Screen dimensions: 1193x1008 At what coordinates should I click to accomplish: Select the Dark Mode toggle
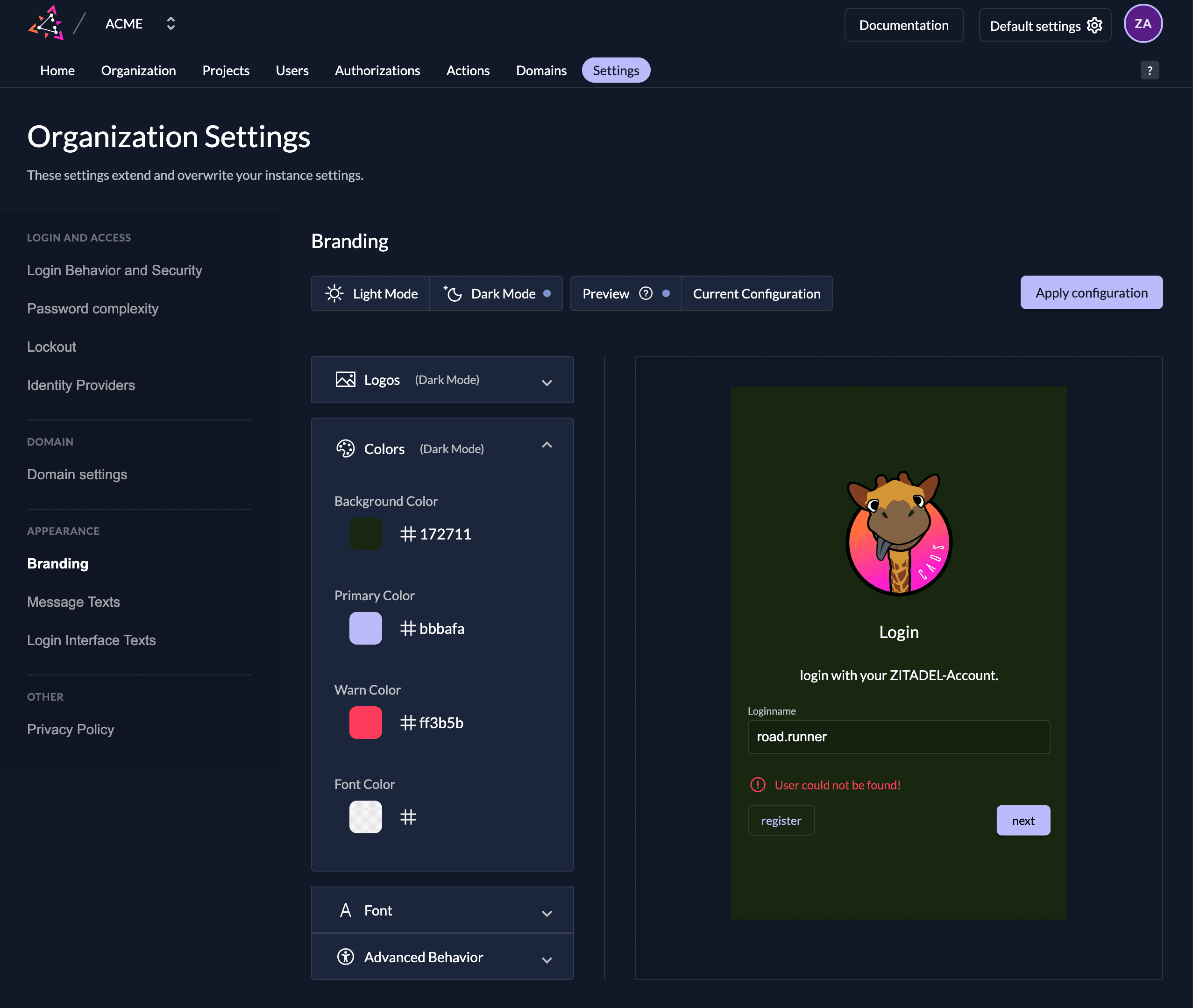[496, 294]
